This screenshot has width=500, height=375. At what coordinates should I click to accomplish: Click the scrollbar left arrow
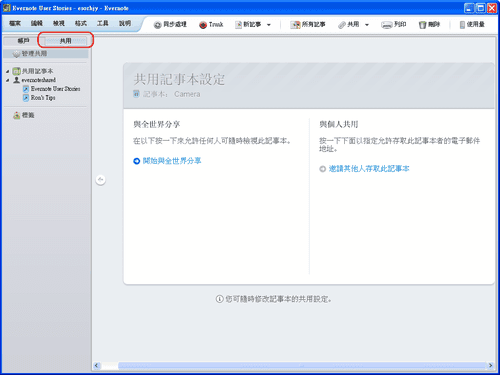(x=97, y=366)
